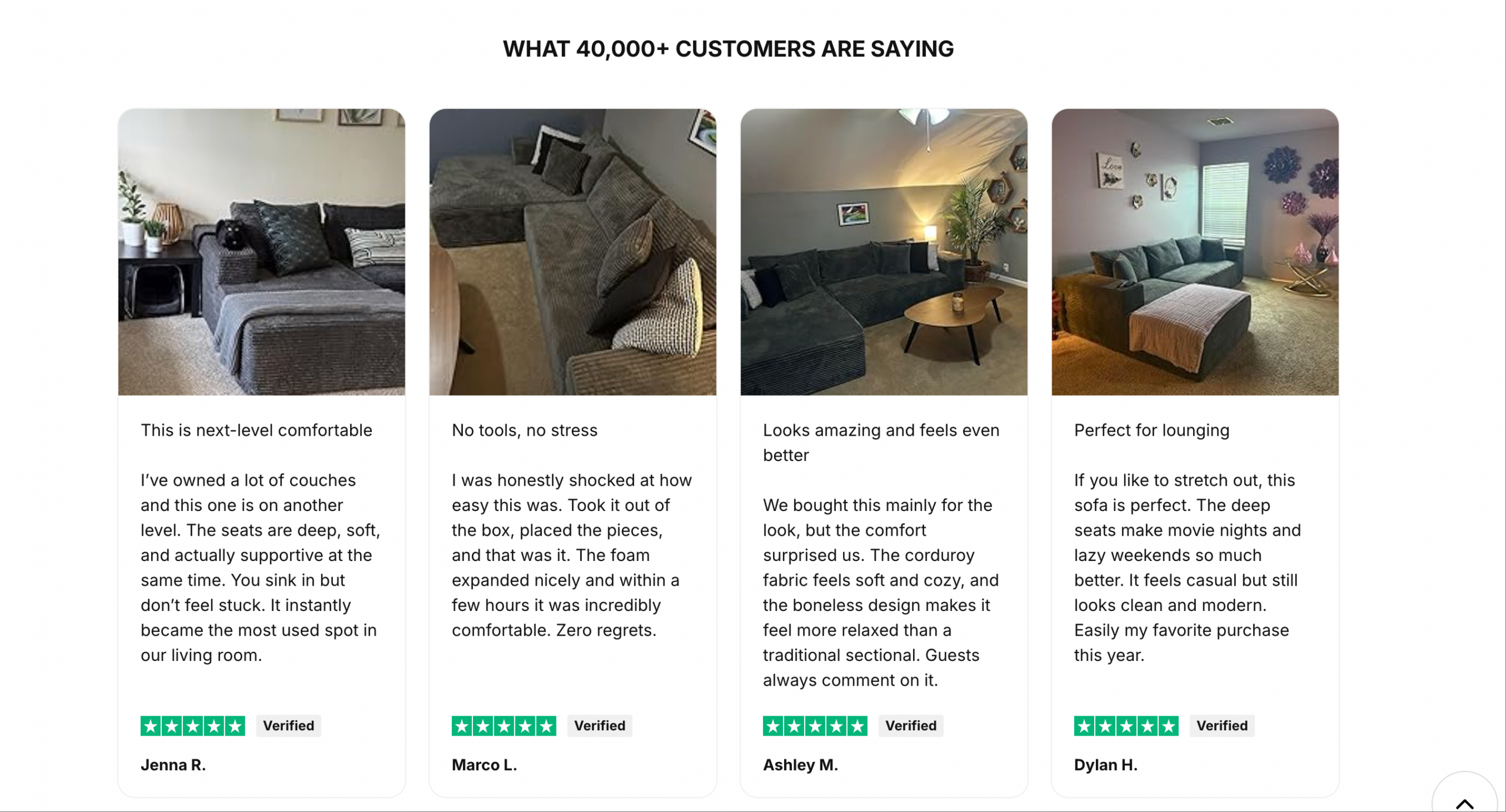Open Jenna R.'s couch photo with black cat
Image resolution: width=1506 pixels, height=812 pixels.
pyautogui.click(x=261, y=252)
